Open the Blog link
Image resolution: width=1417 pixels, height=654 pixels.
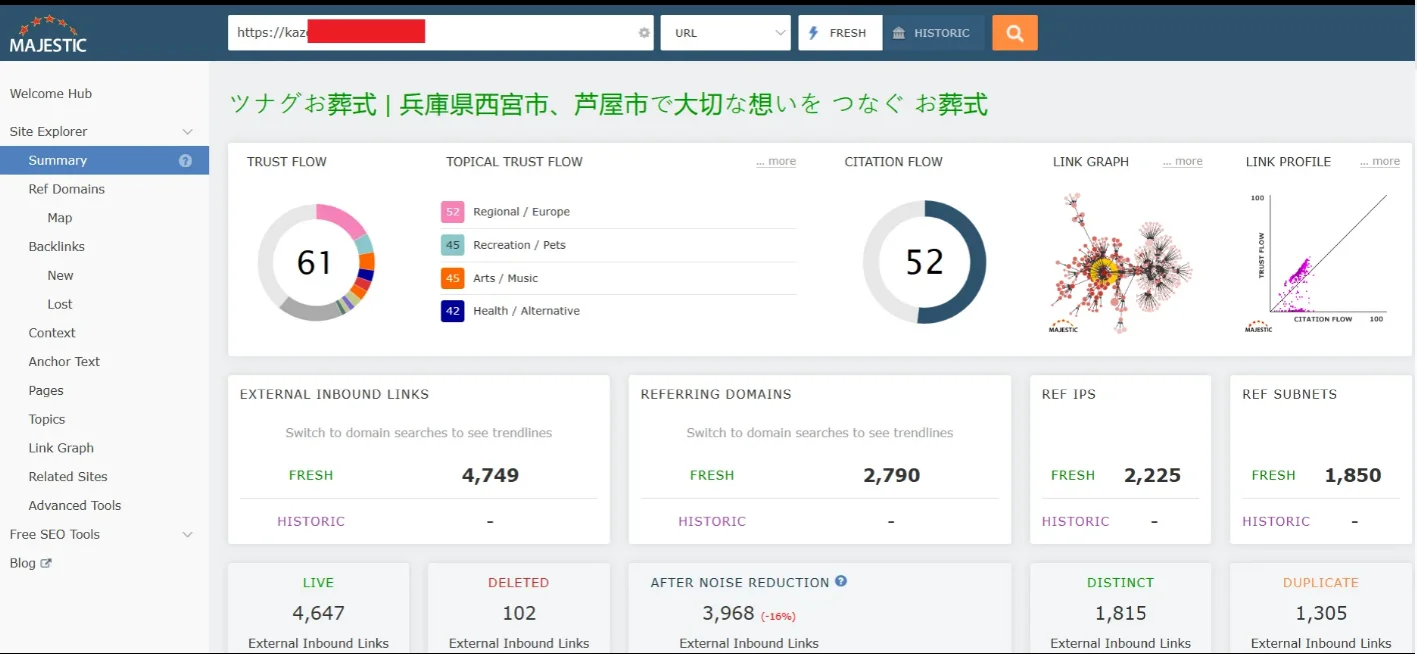(x=22, y=563)
